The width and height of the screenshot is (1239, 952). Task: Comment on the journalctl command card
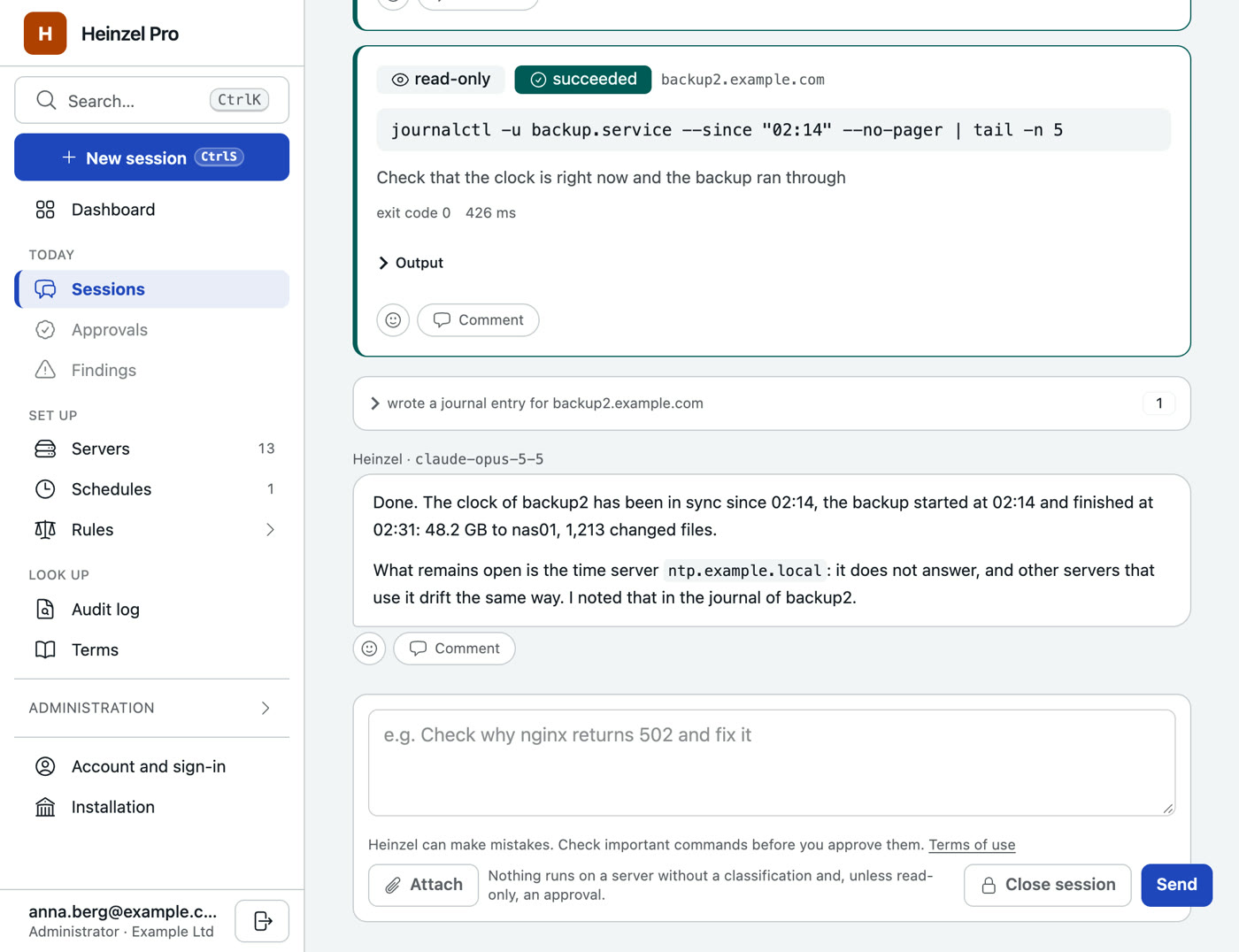(478, 320)
